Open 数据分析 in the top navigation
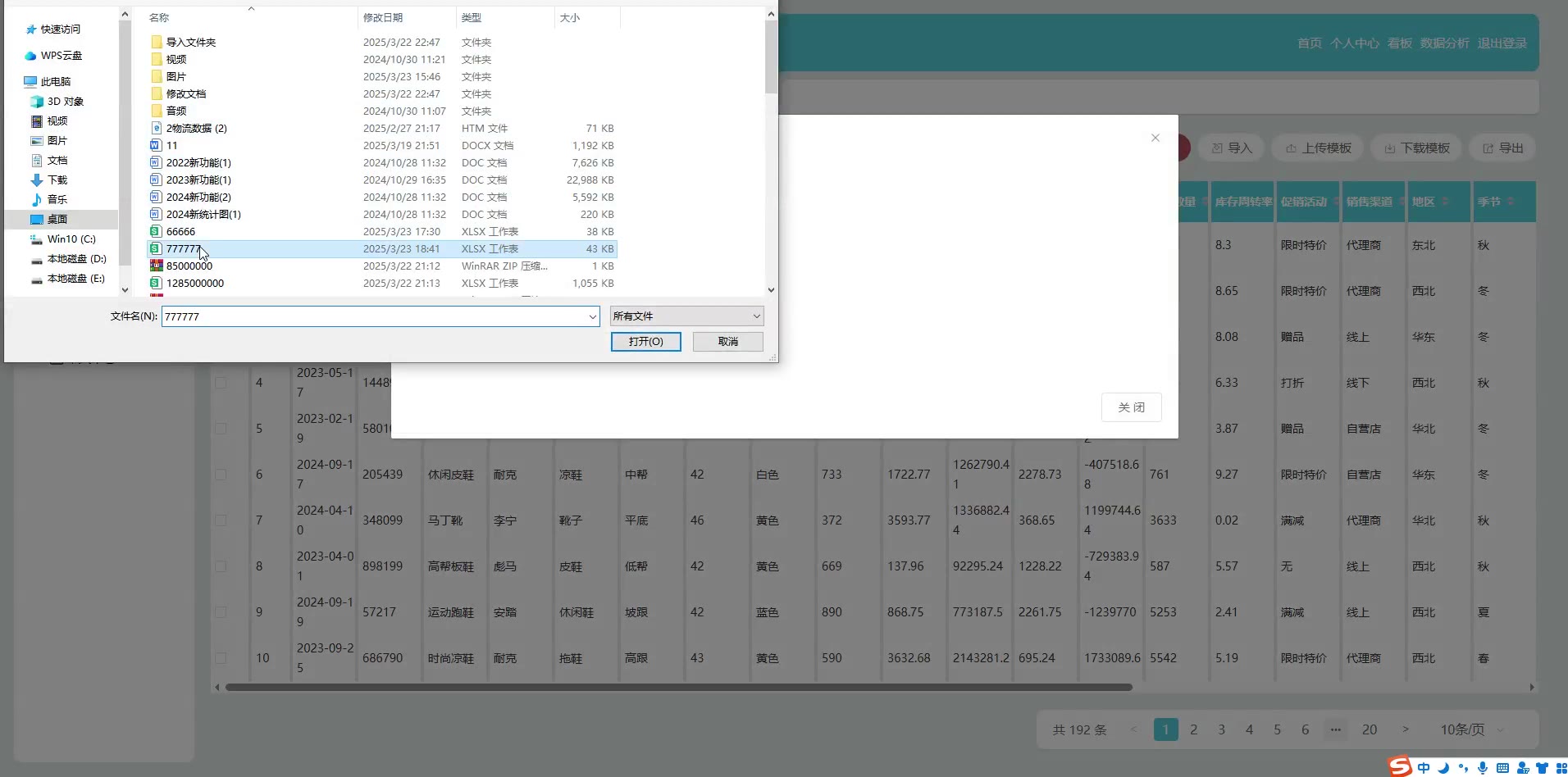The height and width of the screenshot is (777, 1568). pyautogui.click(x=1444, y=43)
